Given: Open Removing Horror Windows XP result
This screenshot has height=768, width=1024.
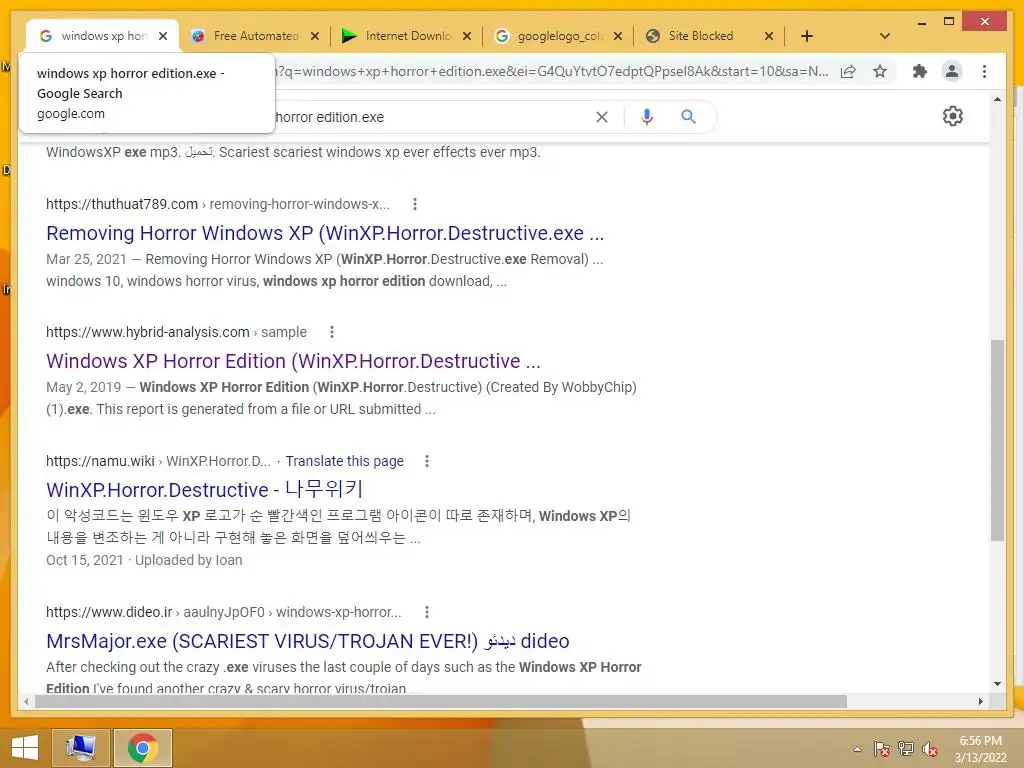Looking at the screenshot, I should click(x=325, y=233).
